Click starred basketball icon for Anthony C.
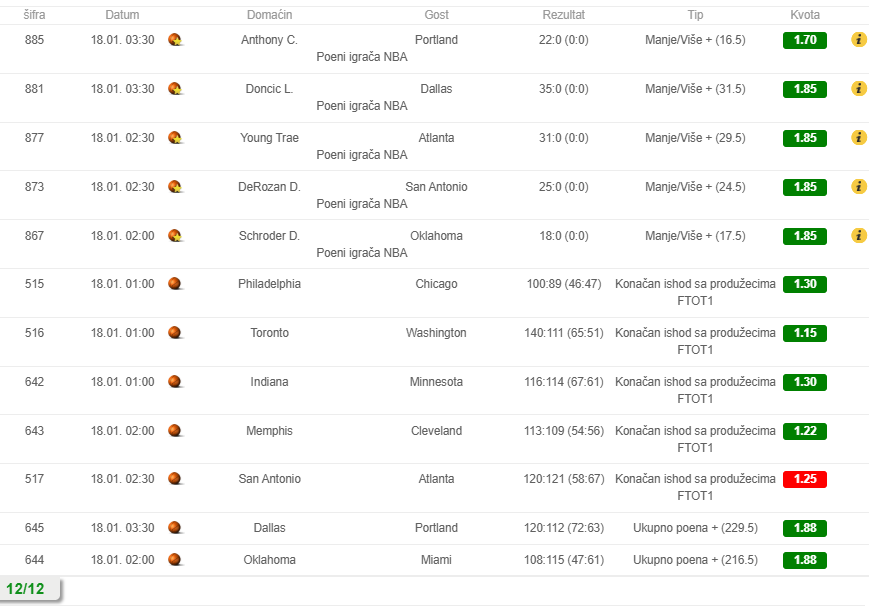Viewport: 870px width, 606px height. click(175, 40)
